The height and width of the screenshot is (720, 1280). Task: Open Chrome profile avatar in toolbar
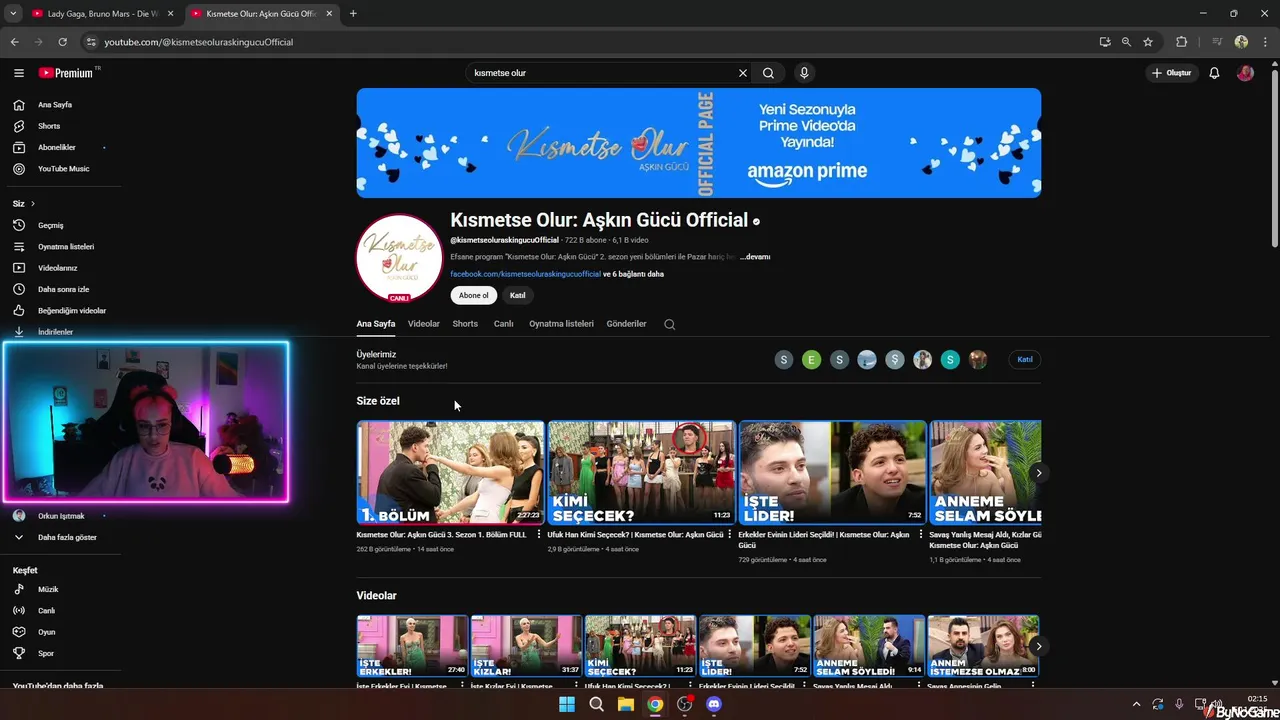point(1241,42)
